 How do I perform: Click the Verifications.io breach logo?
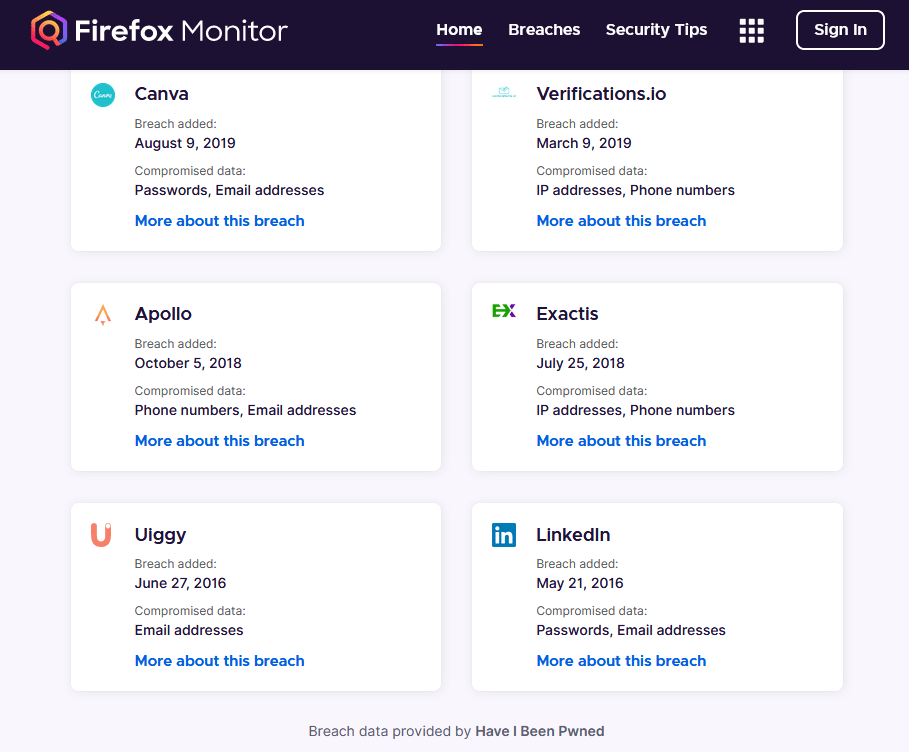(x=504, y=94)
